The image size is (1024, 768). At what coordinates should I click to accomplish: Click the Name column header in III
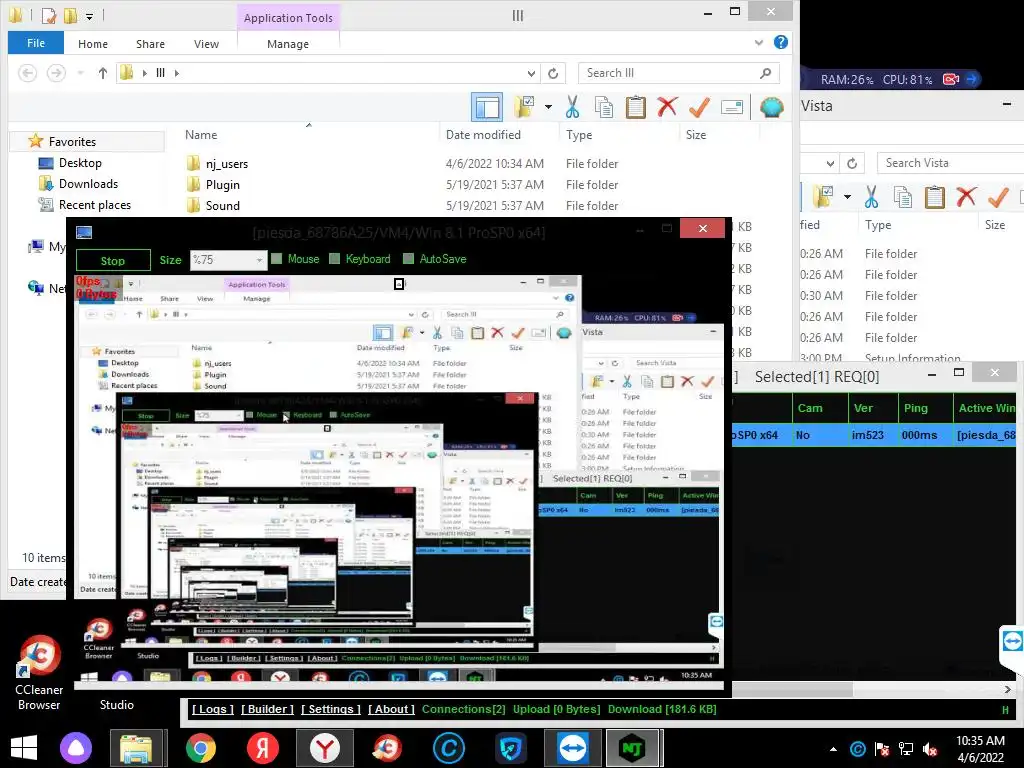201,135
